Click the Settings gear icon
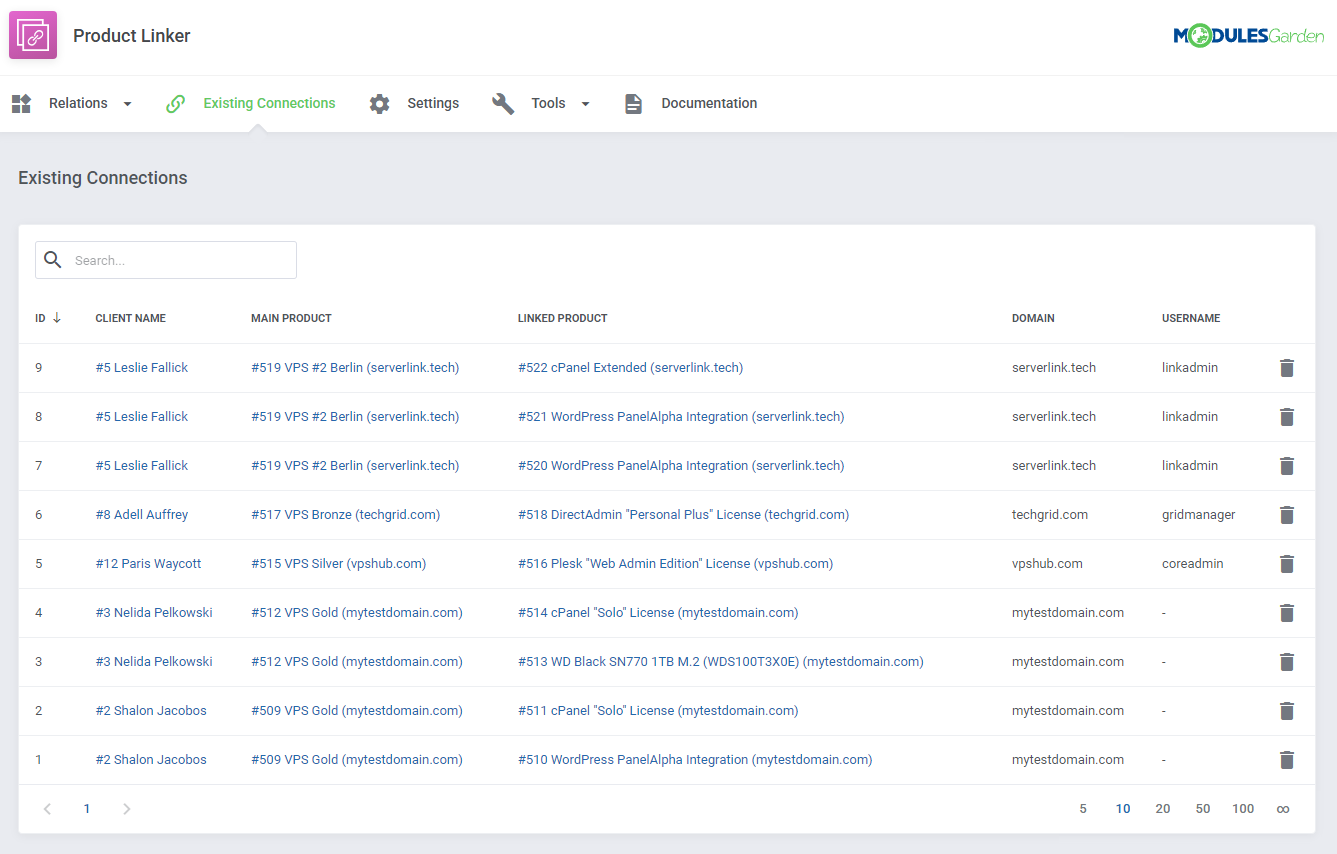Image resolution: width=1337 pixels, height=854 pixels. point(379,103)
